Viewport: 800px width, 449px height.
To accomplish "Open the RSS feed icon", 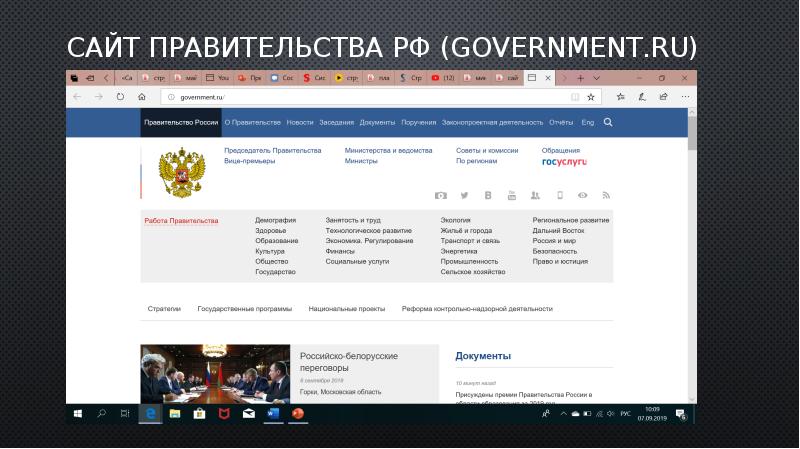I will 606,195.
